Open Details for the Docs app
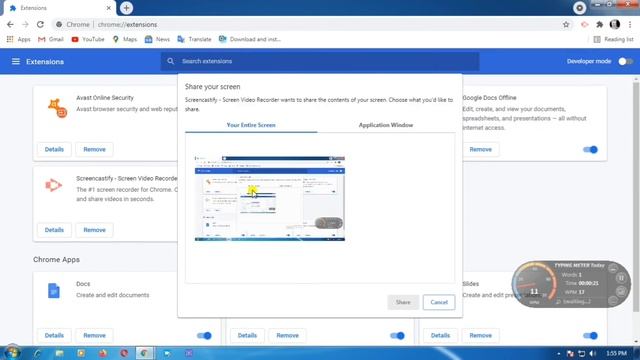The height and width of the screenshot is (360, 640). coord(54,336)
